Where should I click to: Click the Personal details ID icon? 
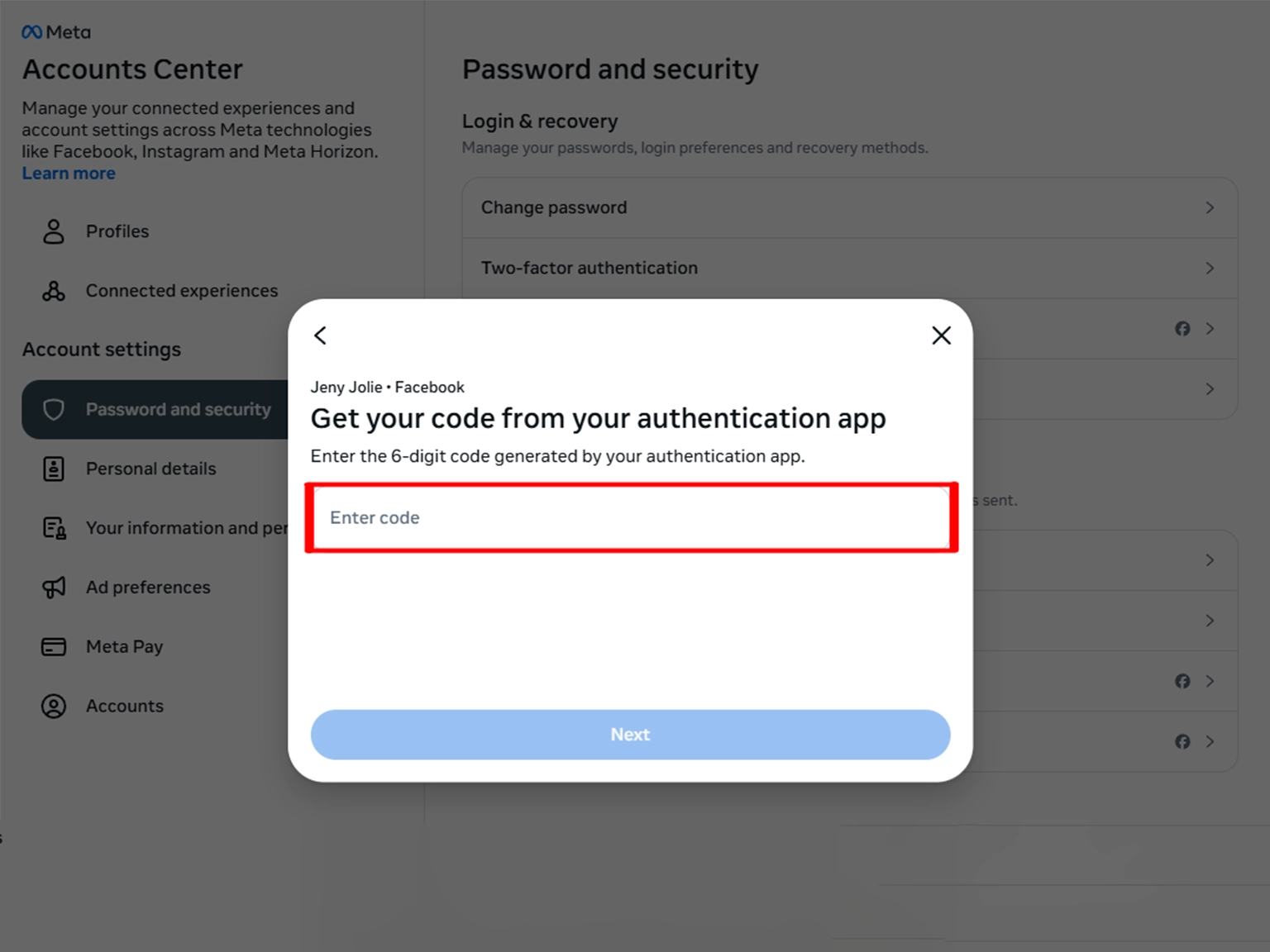pyautogui.click(x=54, y=469)
